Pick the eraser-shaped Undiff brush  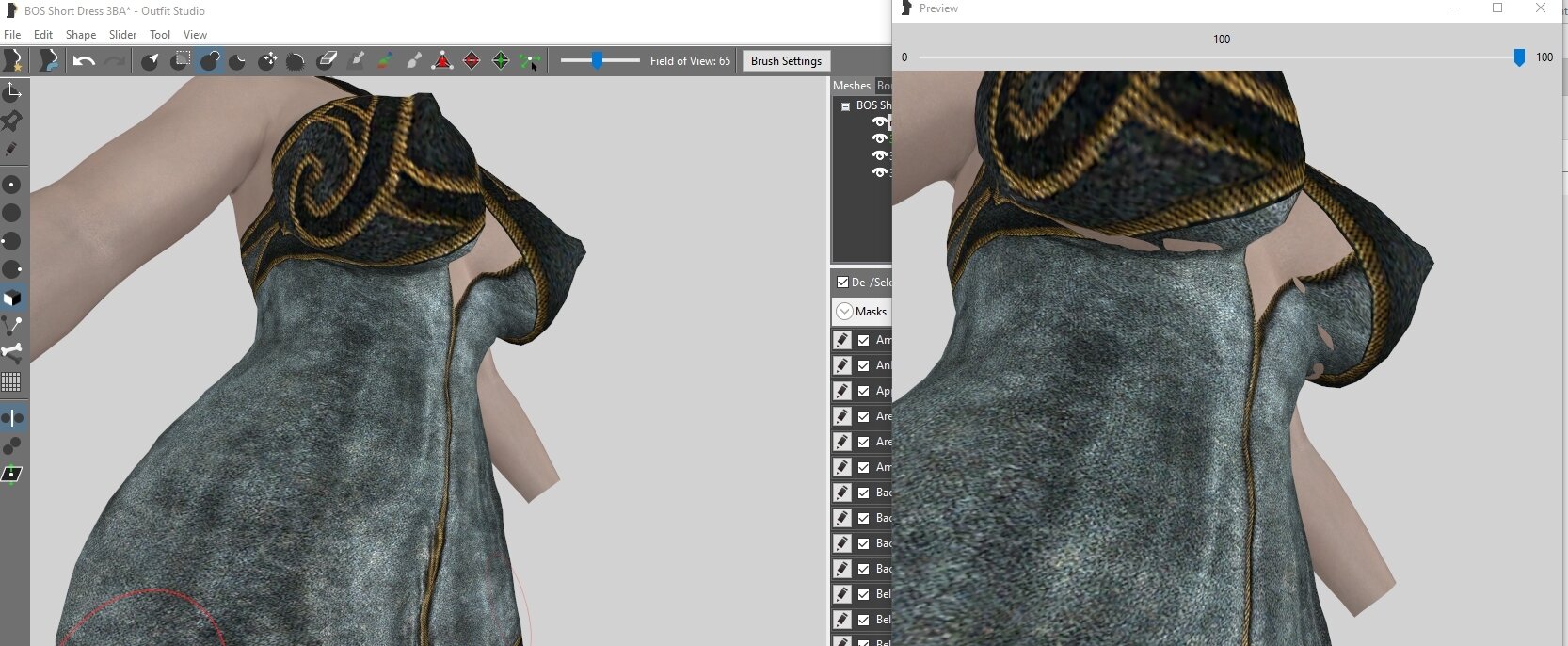click(327, 61)
